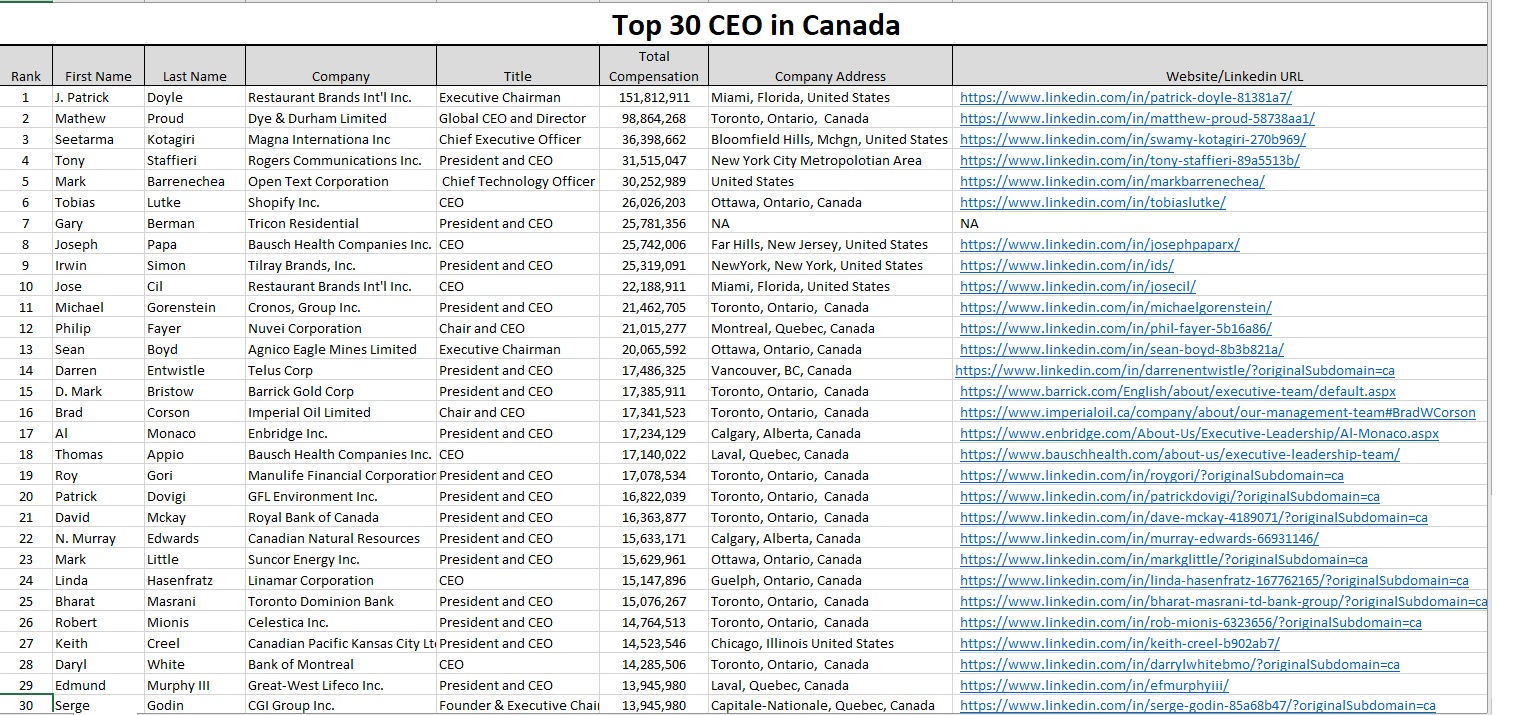Select the 'Shopify Inc.' company cell

(x=341, y=202)
